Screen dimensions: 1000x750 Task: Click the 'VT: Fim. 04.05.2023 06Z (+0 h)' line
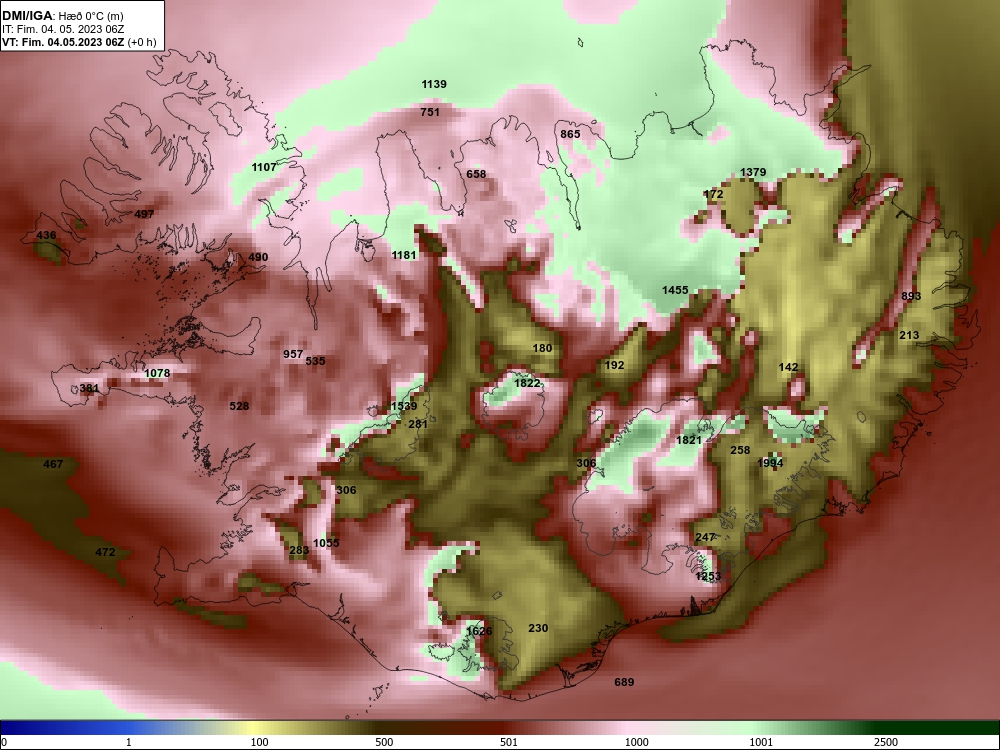click(78, 42)
